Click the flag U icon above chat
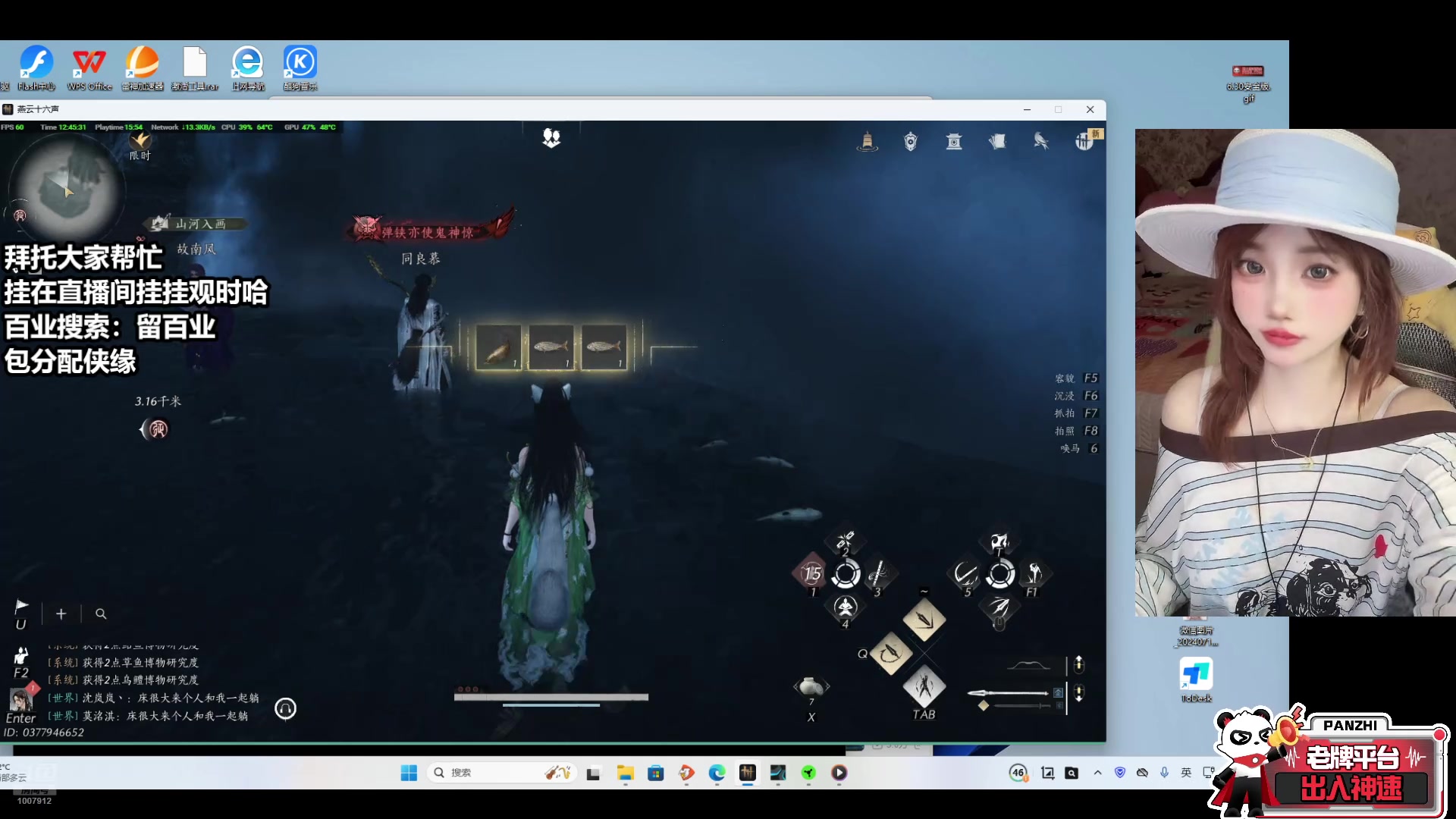The width and height of the screenshot is (1456, 819). 21,613
